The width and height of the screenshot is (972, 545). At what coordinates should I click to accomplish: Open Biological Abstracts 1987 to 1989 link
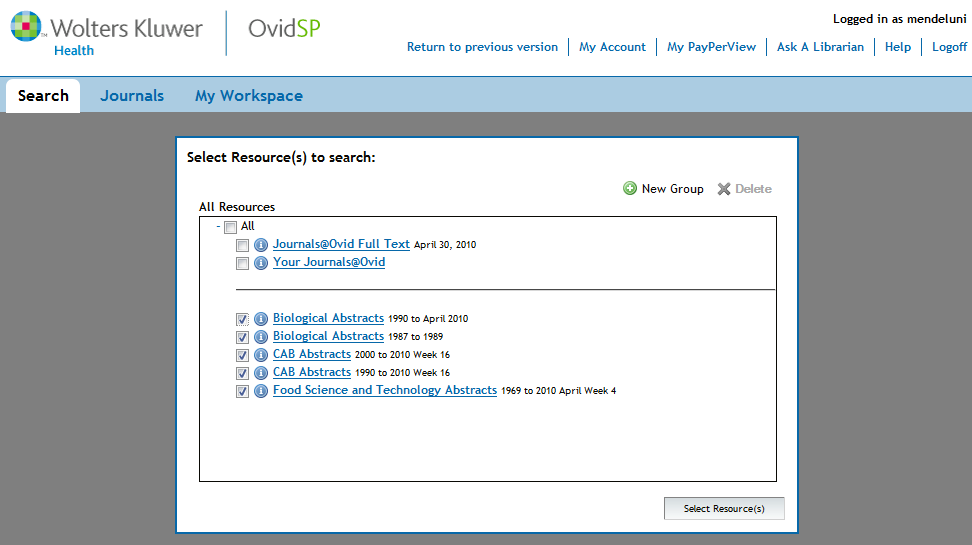[328, 336]
